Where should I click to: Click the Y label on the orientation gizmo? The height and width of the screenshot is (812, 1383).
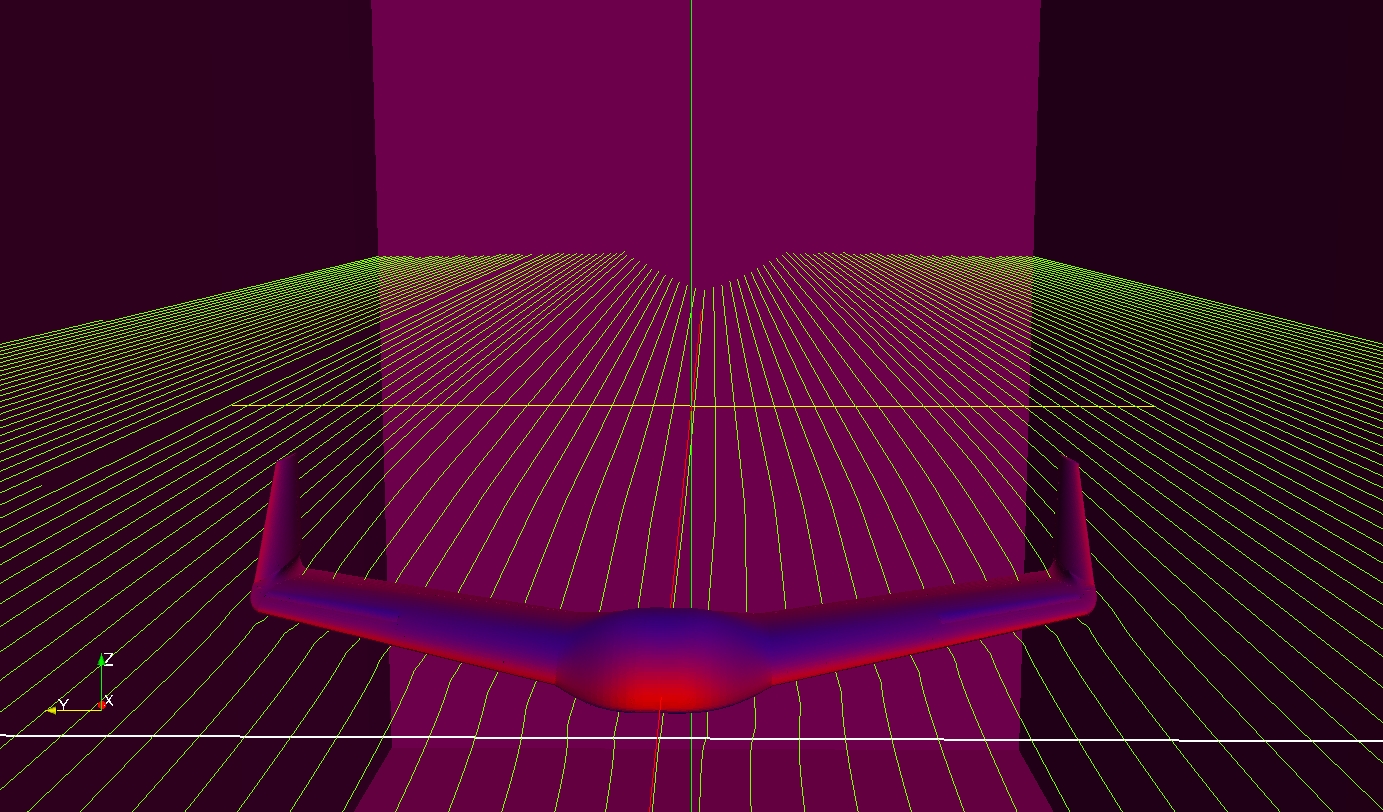[x=63, y=704]
